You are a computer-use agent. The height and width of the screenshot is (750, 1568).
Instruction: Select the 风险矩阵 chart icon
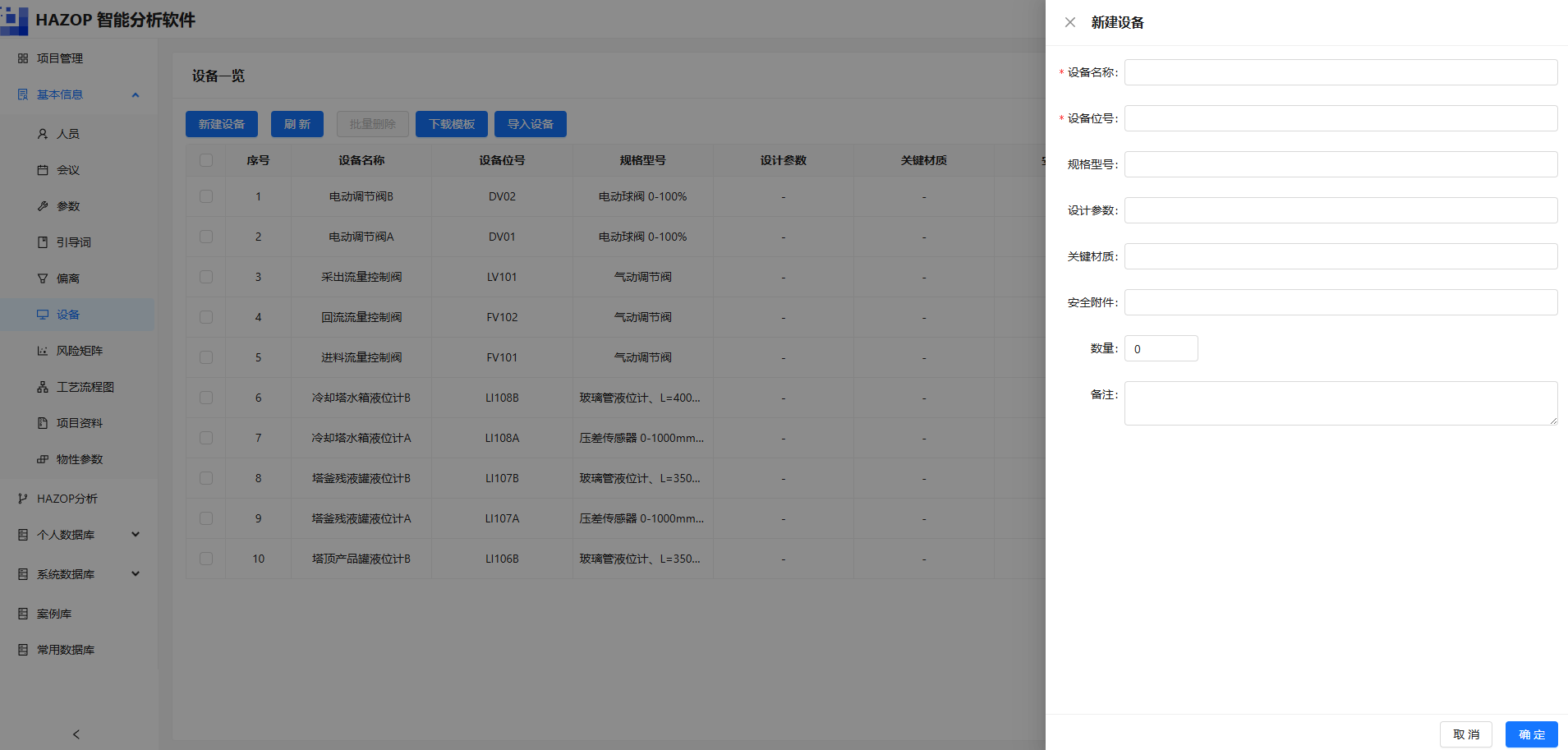click(43, 351)
